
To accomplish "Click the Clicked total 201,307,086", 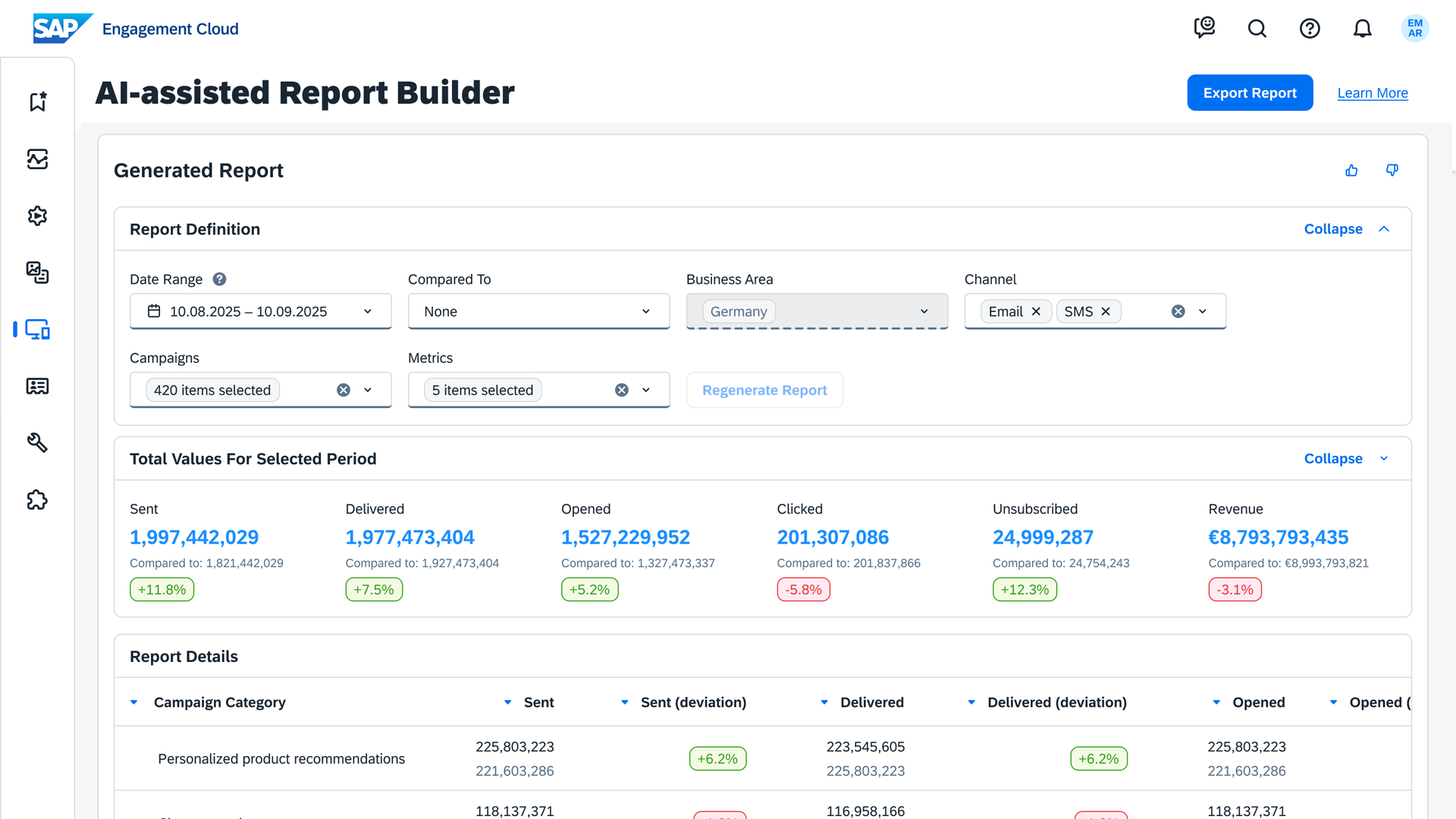I will 833,537.
